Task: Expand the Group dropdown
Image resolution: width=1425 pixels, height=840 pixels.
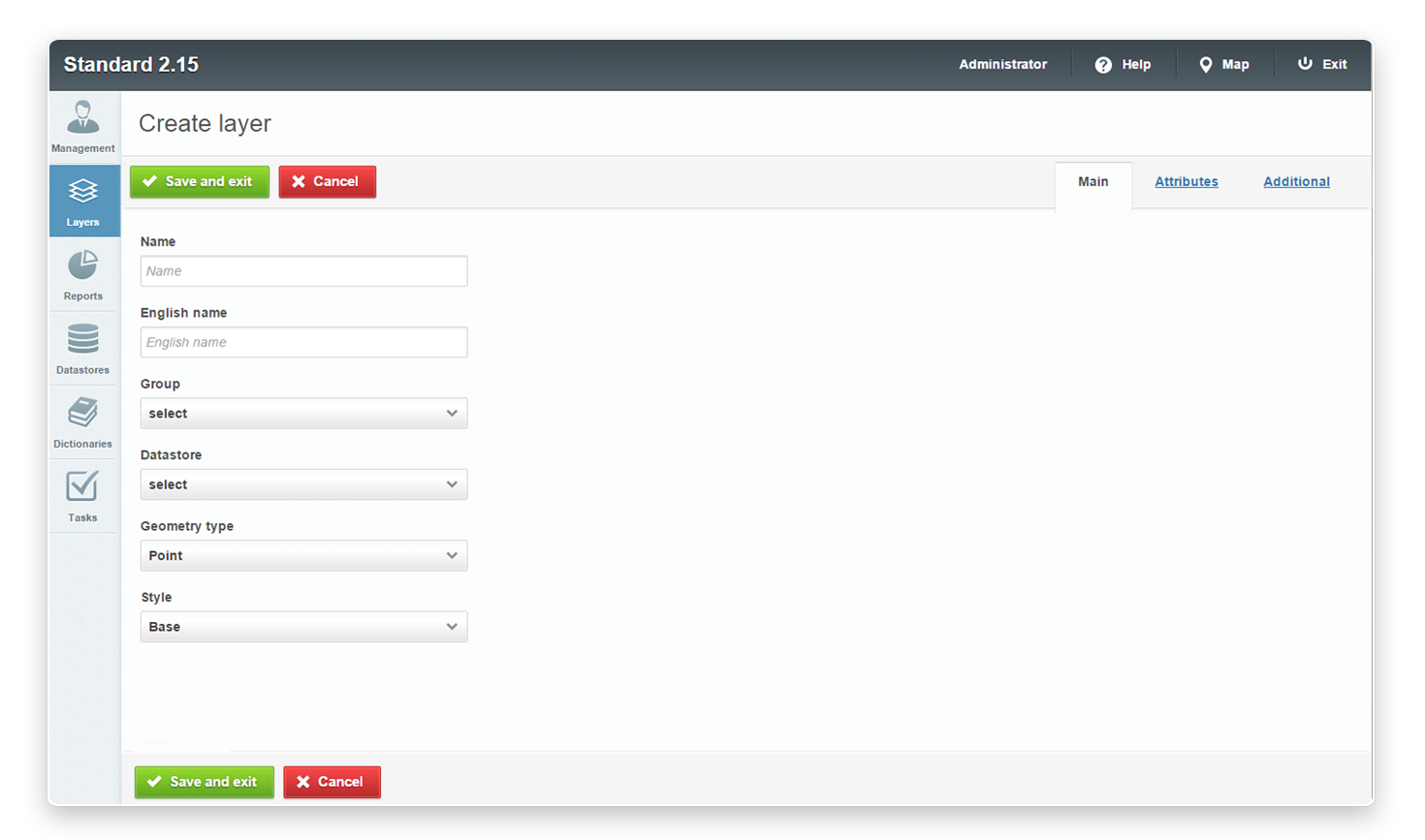Action: (303, 414)
